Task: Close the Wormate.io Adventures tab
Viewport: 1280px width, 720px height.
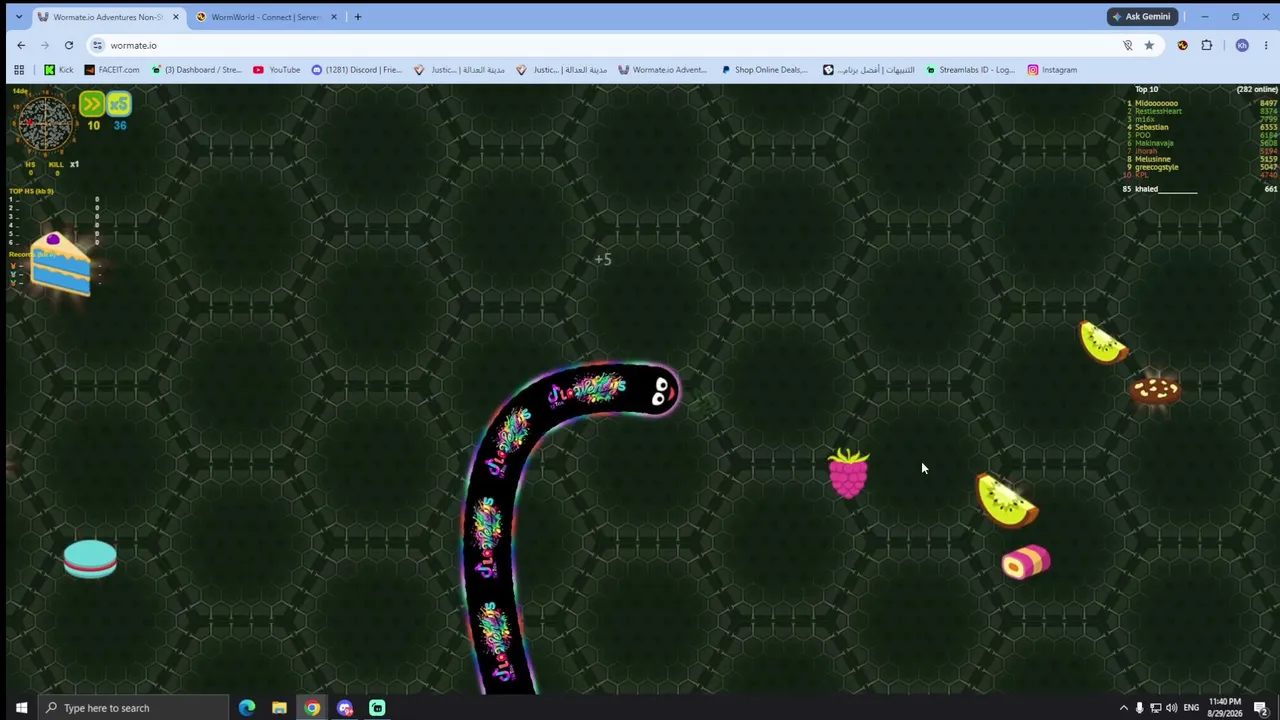Action: 175,17
